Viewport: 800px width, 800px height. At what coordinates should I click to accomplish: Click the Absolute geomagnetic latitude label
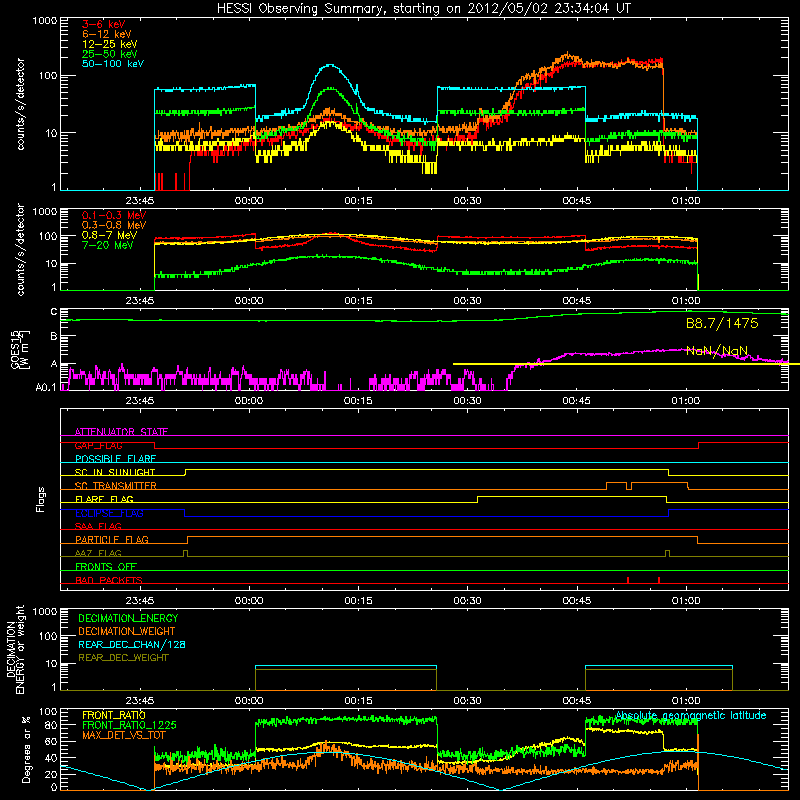(x=691, y=715)
